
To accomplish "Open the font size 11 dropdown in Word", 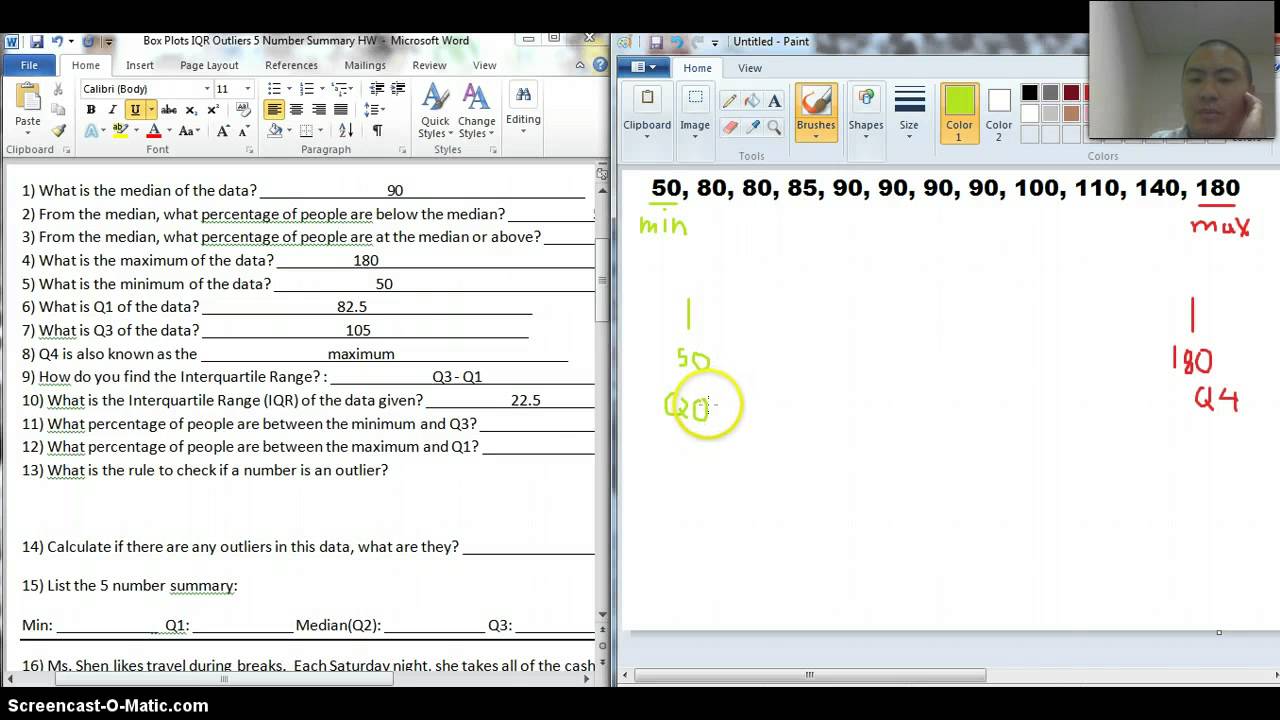I will 248,89.
